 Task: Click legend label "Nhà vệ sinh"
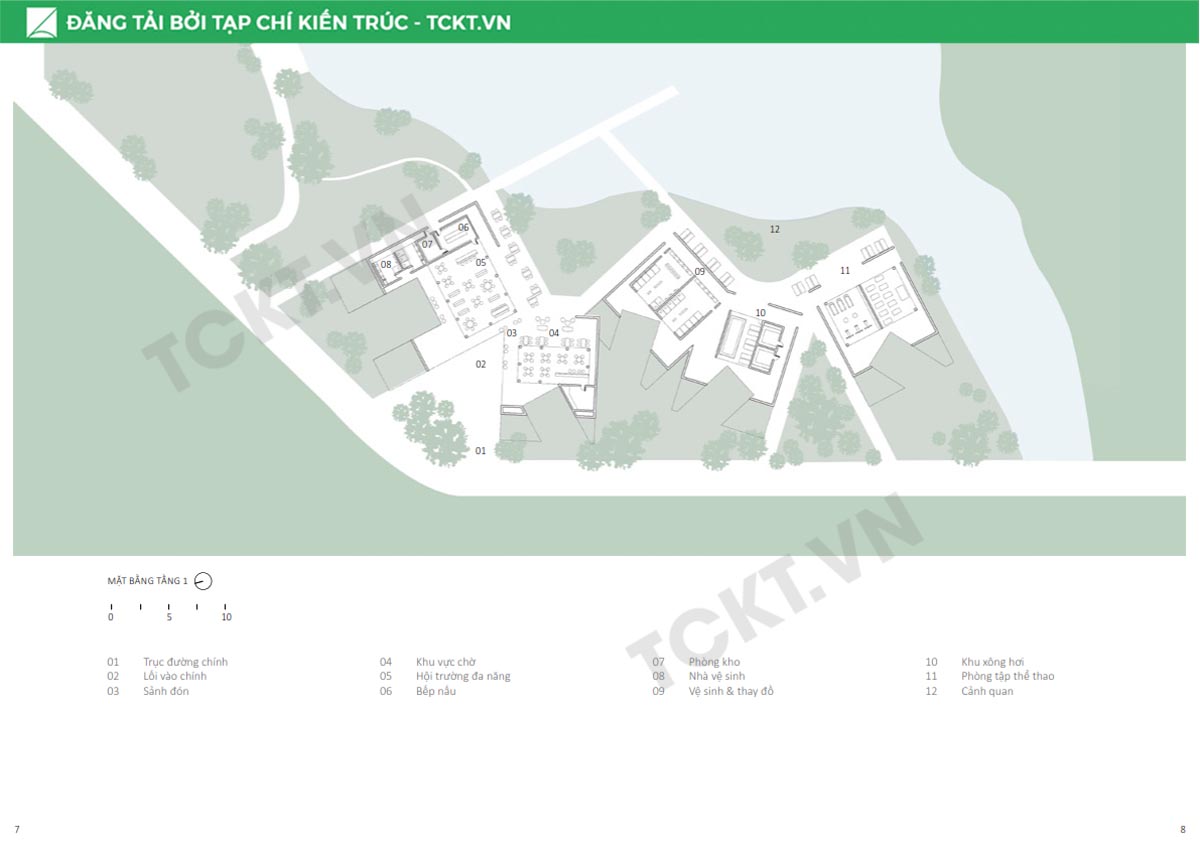tap(717, 676)
